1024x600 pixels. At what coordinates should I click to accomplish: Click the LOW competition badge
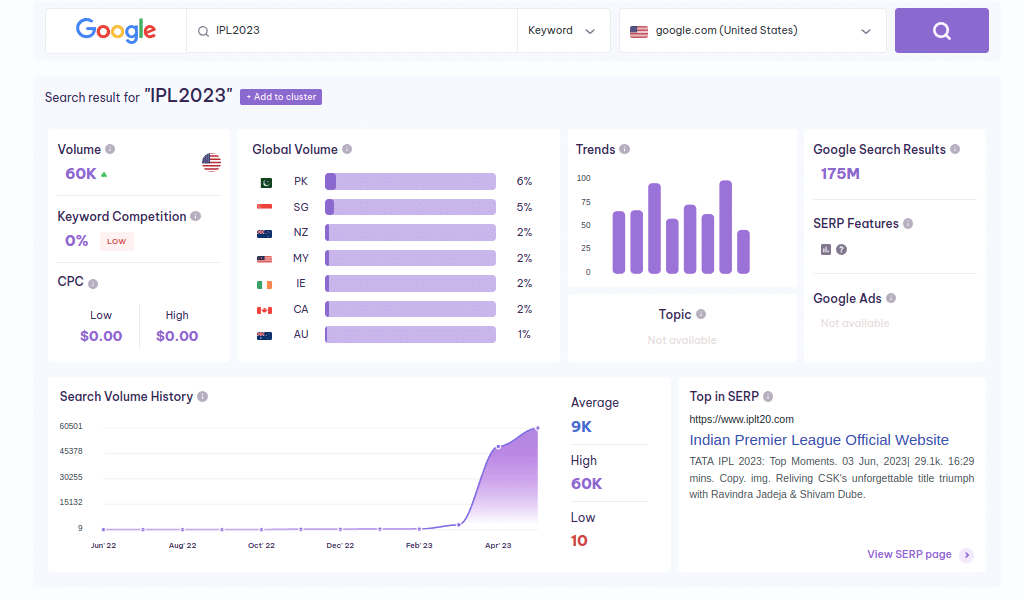pos(116,241)
